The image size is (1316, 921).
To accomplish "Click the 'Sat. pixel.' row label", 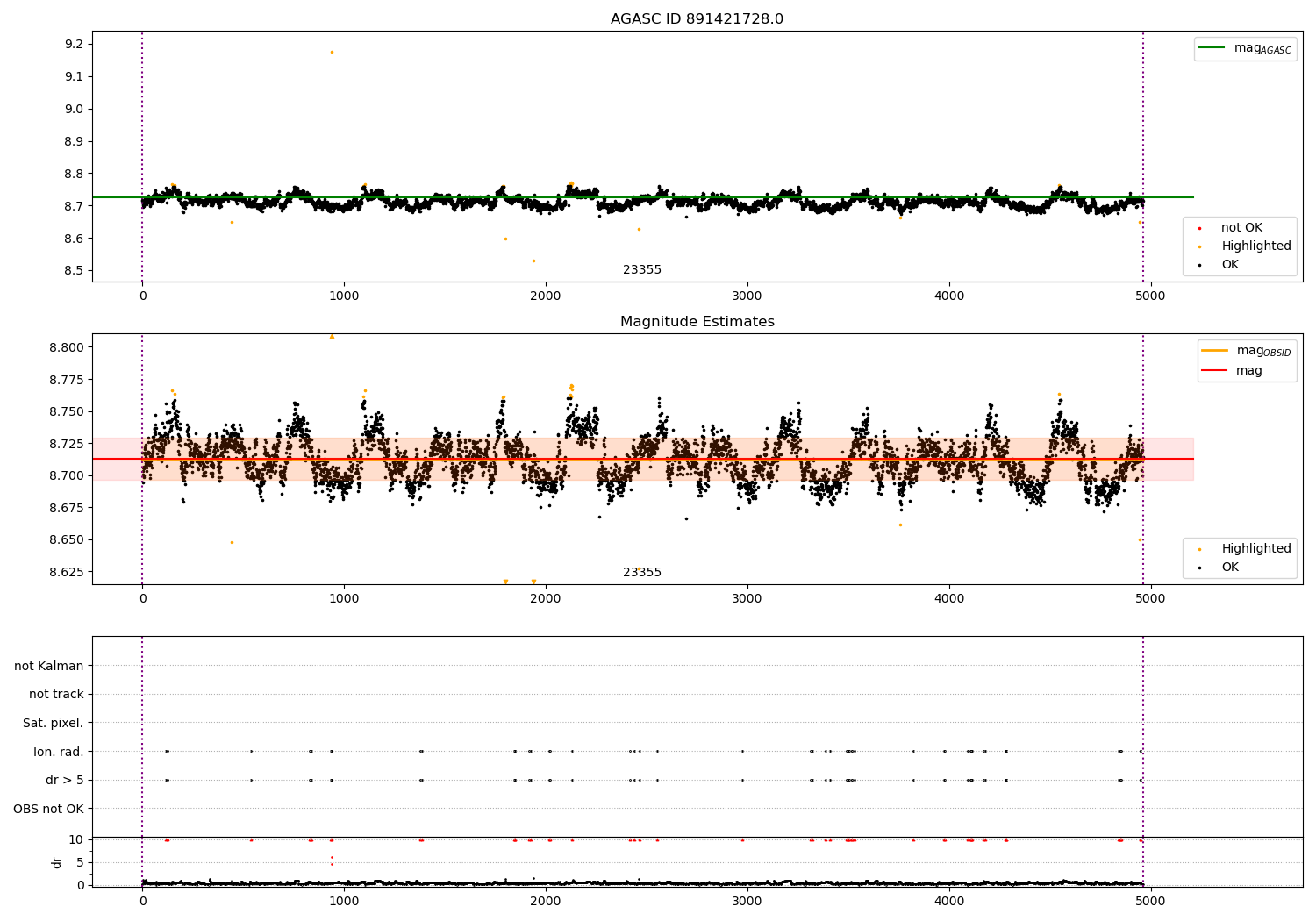I will [x=54, y=724].
